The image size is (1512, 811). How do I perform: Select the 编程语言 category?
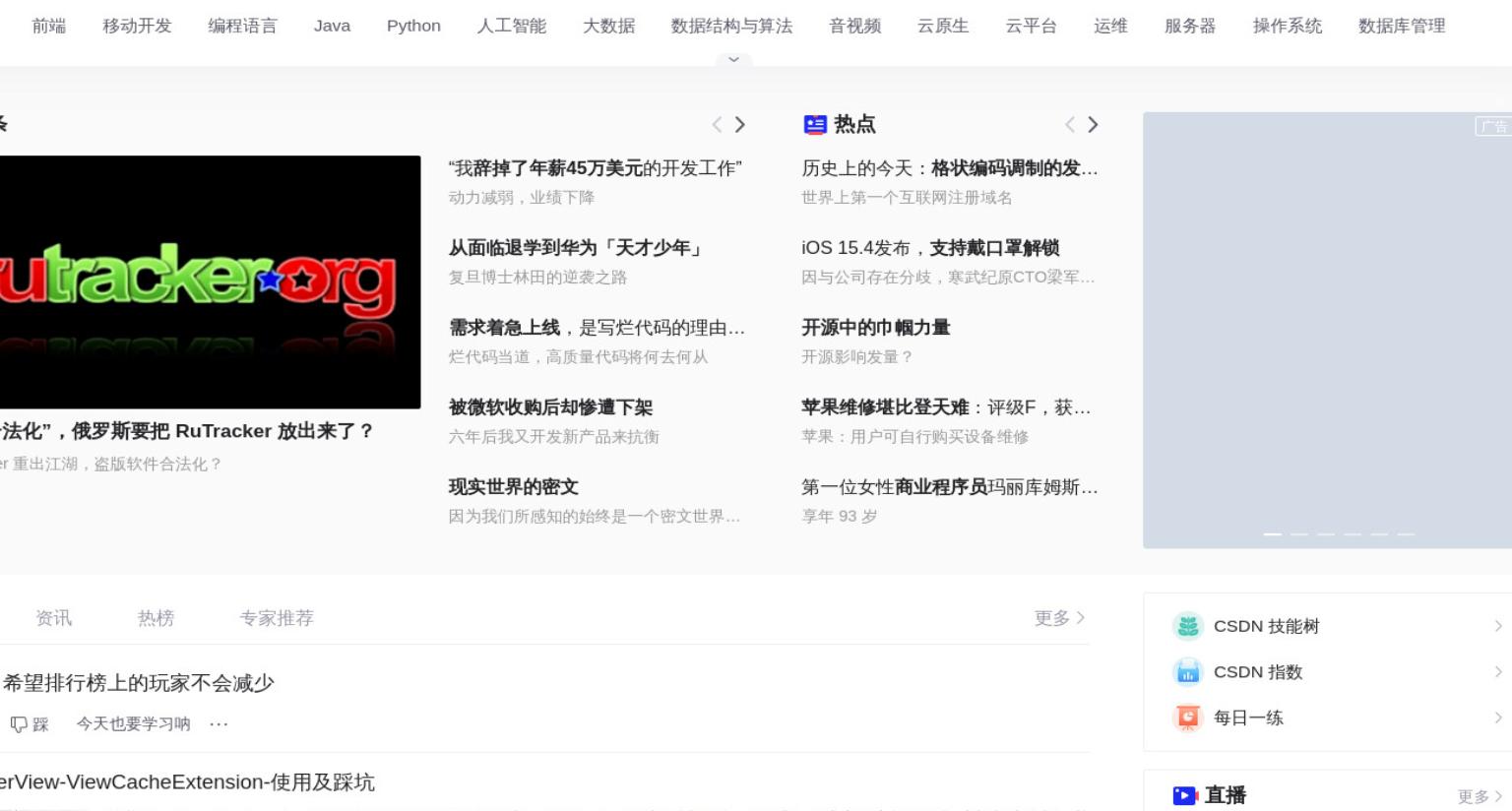click(x=242, y=26)
